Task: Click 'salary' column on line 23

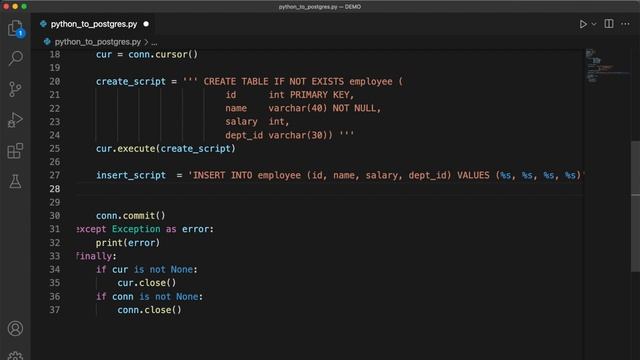Action: point(241,122)
